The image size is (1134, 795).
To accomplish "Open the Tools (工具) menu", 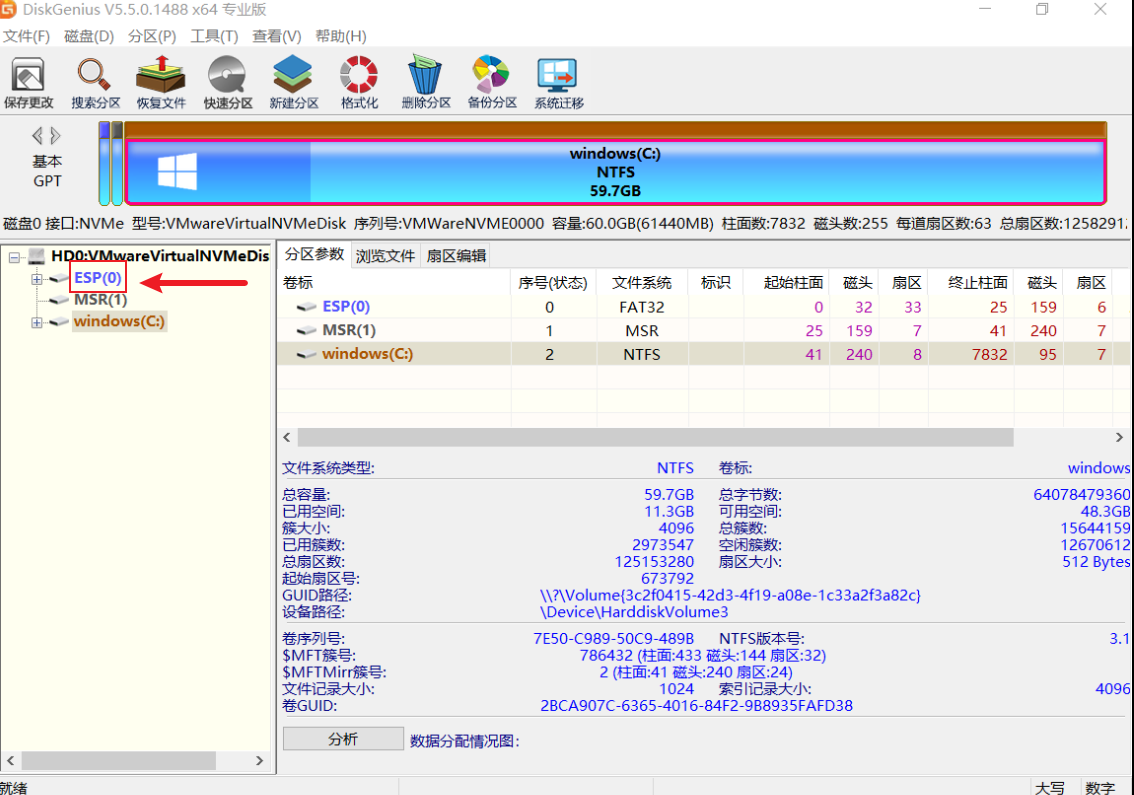I will [214, 36].
